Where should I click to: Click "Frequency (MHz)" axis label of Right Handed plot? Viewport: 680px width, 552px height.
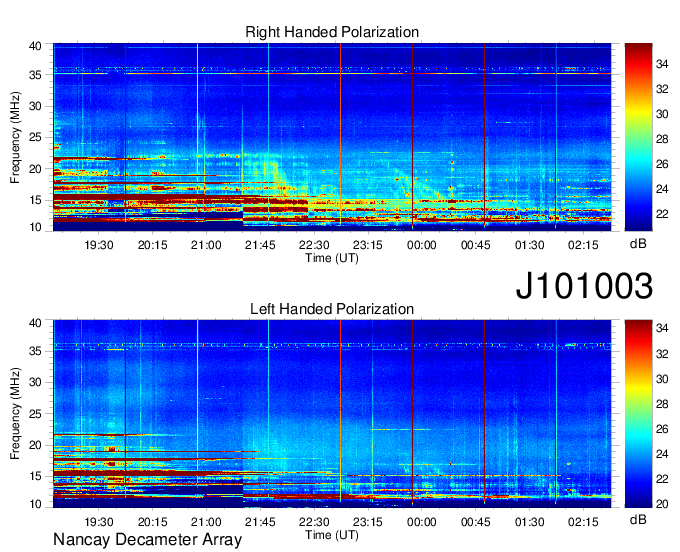click(x=15, y=137)
